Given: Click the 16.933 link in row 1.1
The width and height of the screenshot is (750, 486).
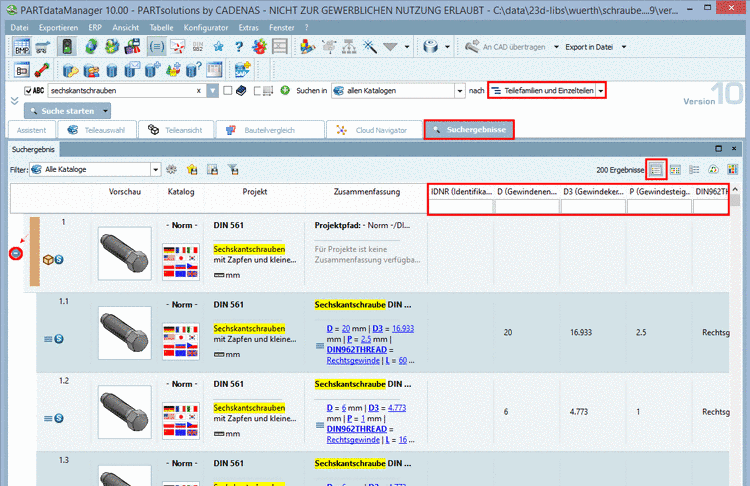Looking at the screenshot, I should click(x=403, y=329).
